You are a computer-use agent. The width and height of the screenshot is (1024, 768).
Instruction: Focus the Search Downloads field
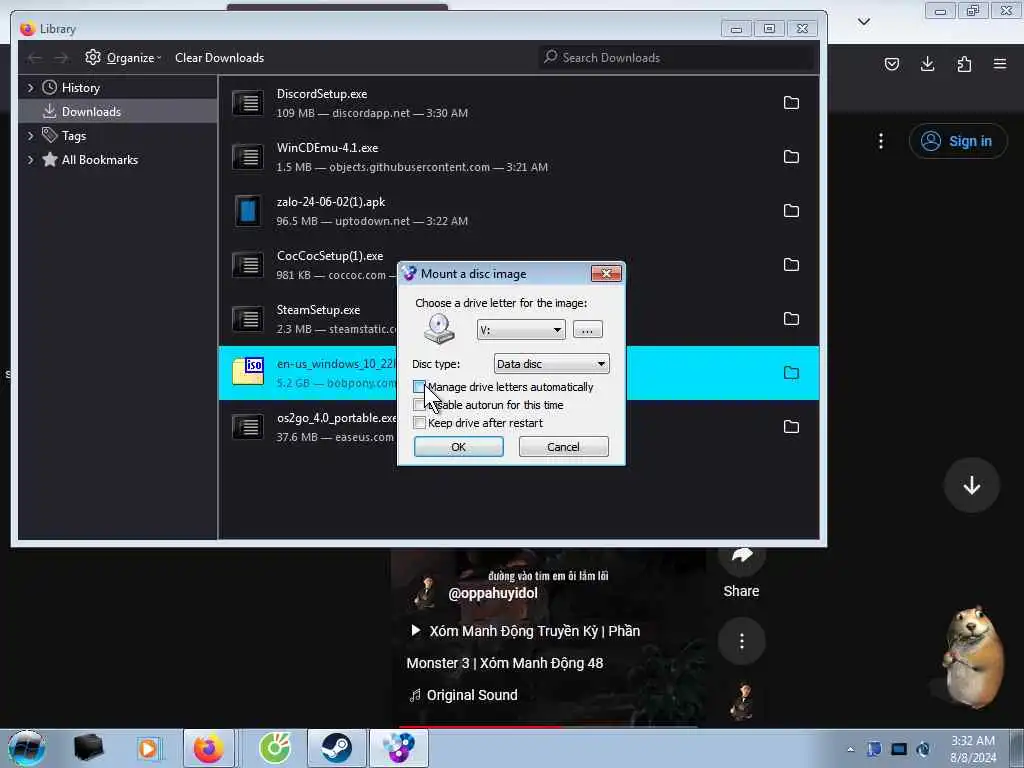(677, 57)
